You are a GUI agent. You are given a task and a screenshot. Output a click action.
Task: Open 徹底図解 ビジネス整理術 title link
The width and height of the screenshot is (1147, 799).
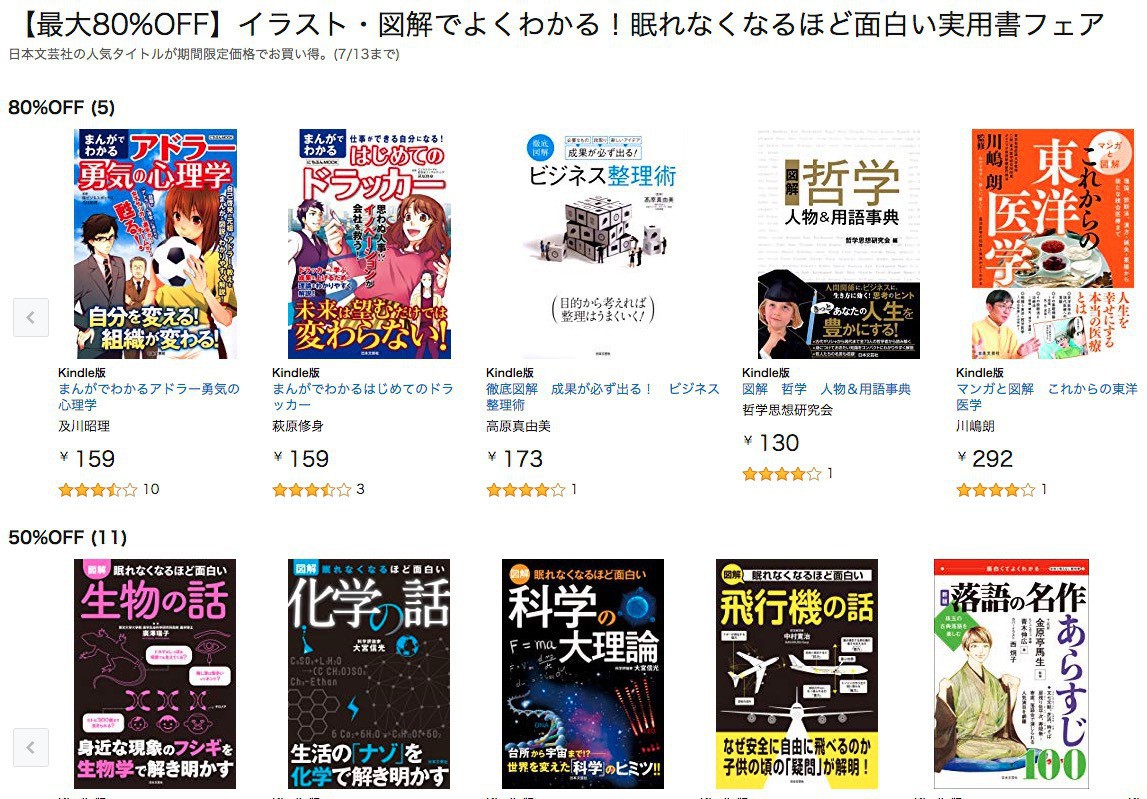(x=603, y=397)
